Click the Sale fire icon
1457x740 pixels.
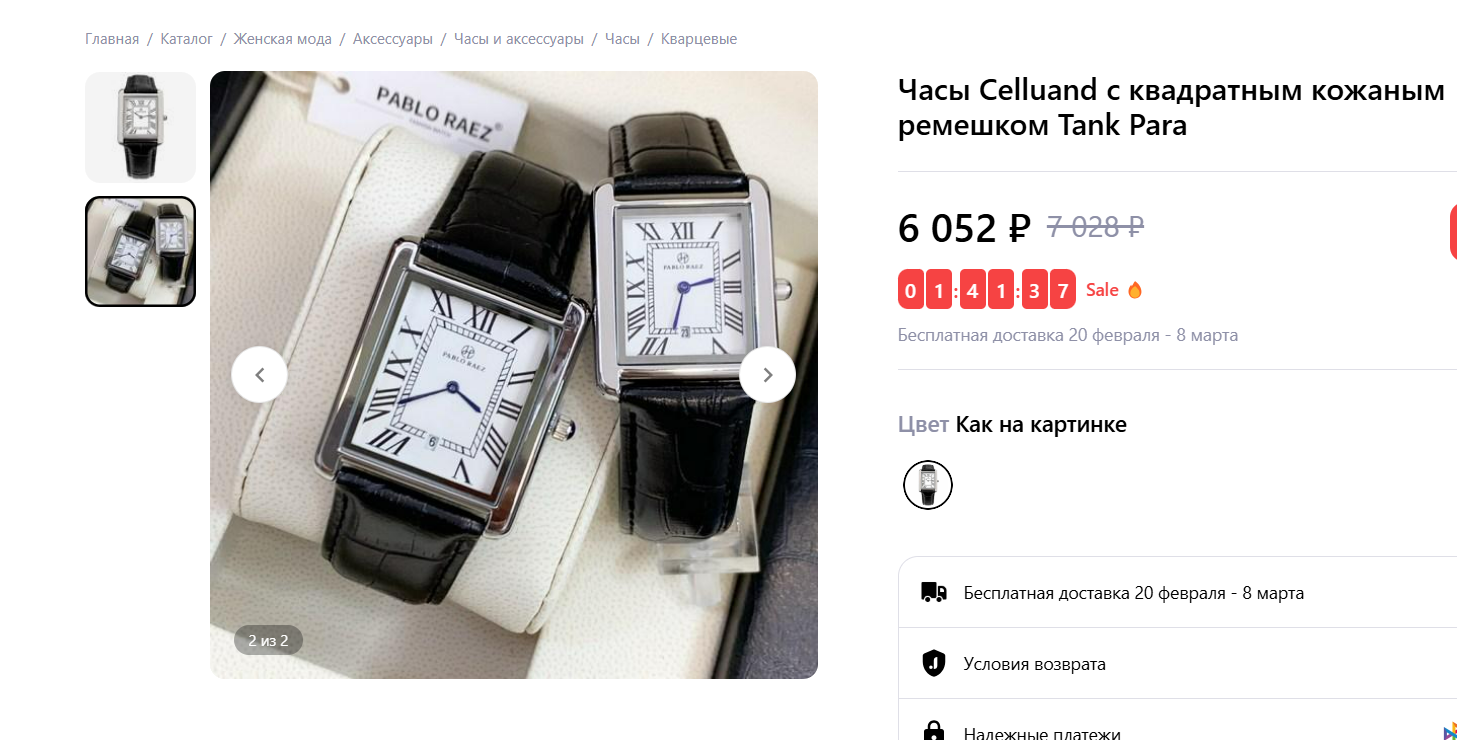click(1134, 290)
